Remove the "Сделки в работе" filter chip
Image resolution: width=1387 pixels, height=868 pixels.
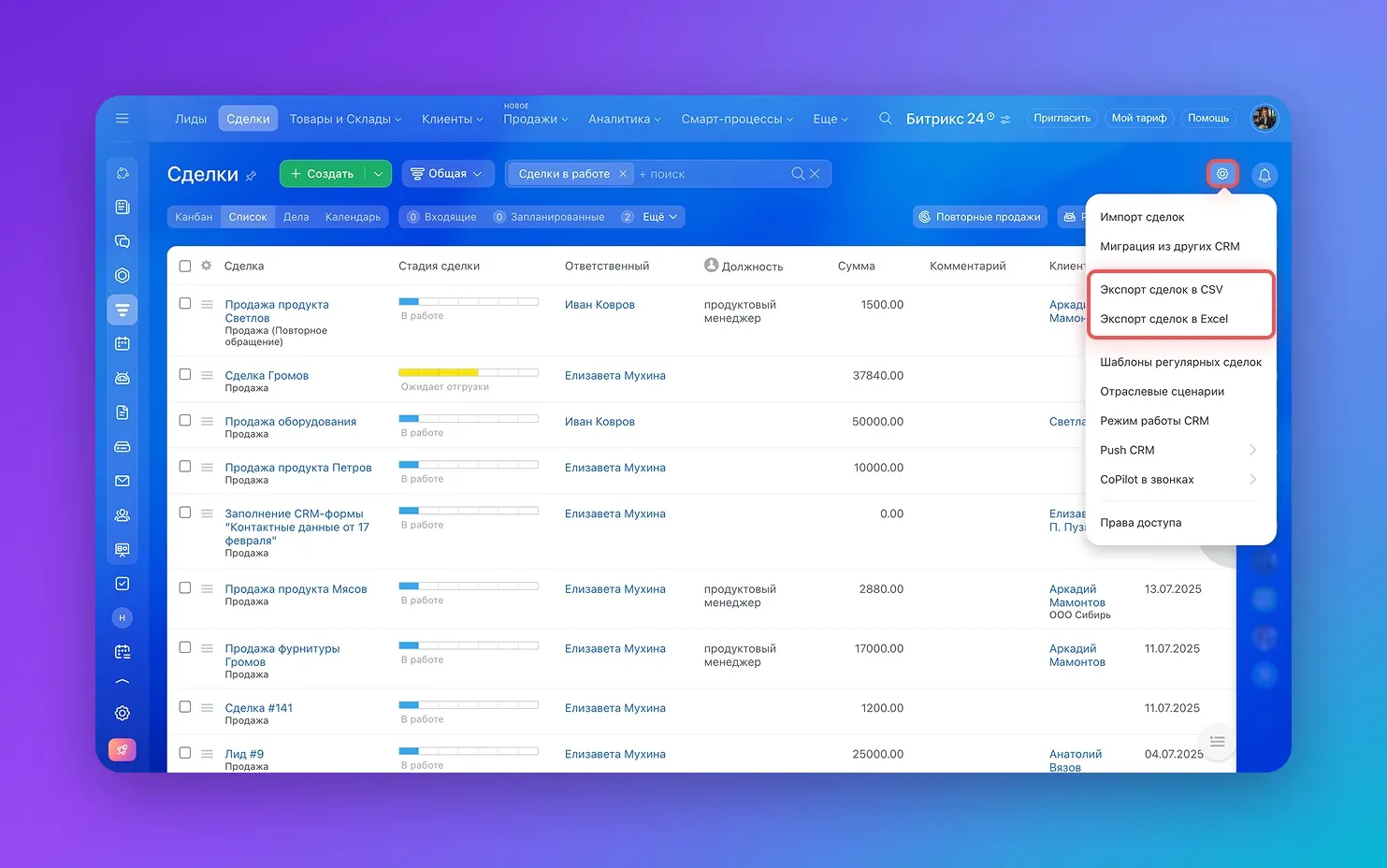pos(623,174)
